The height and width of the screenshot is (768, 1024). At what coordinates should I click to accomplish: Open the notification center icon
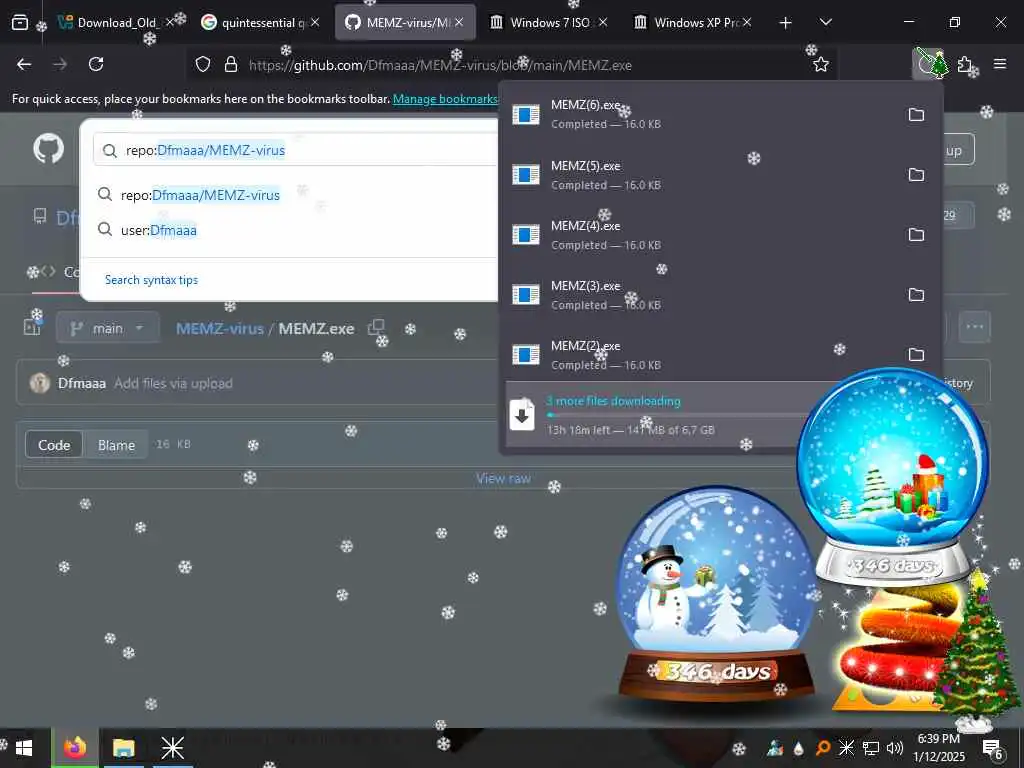tap(992, 748)
